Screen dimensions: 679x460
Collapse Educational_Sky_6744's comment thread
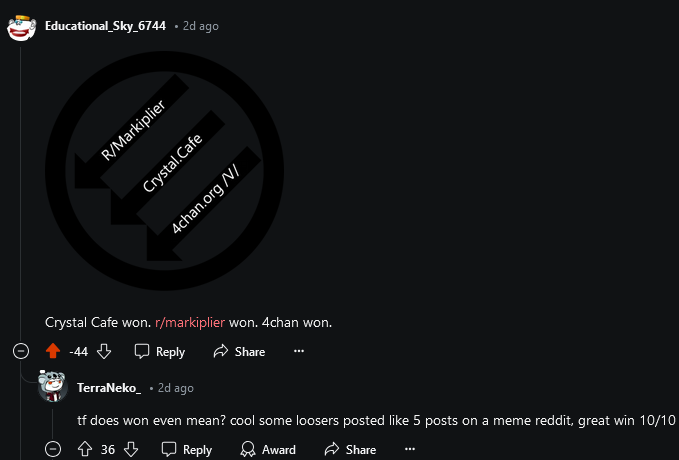[x=21, y=351]
